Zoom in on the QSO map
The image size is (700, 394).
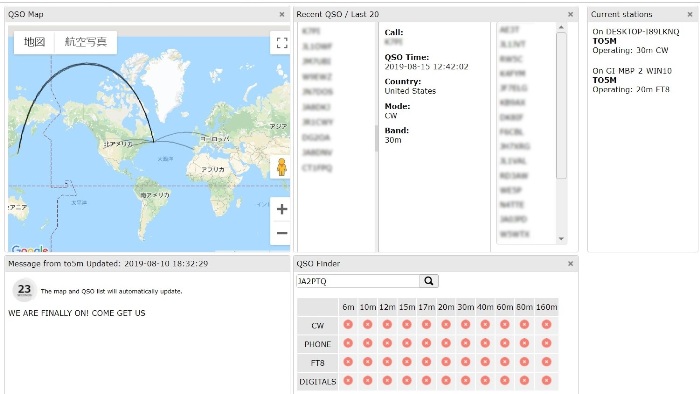pos(282,209)
